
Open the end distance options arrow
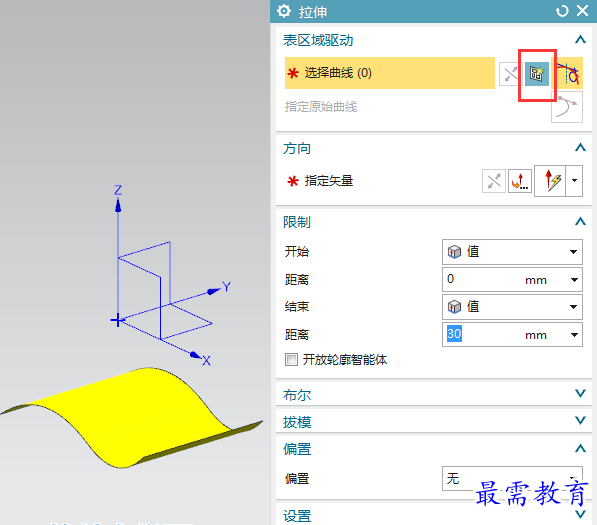pyautogui.click(x=574, y=335)
